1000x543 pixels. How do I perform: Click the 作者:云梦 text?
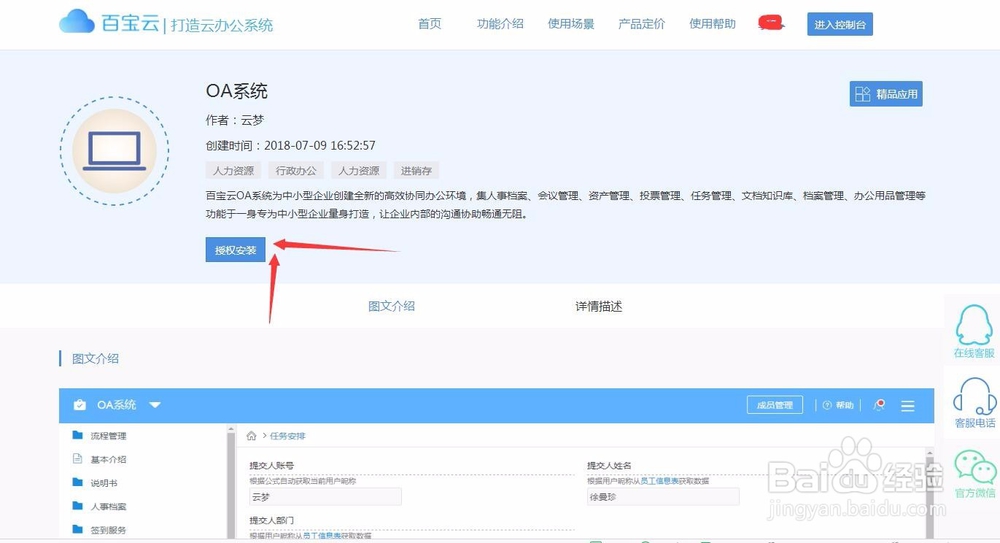click(235, 120)
